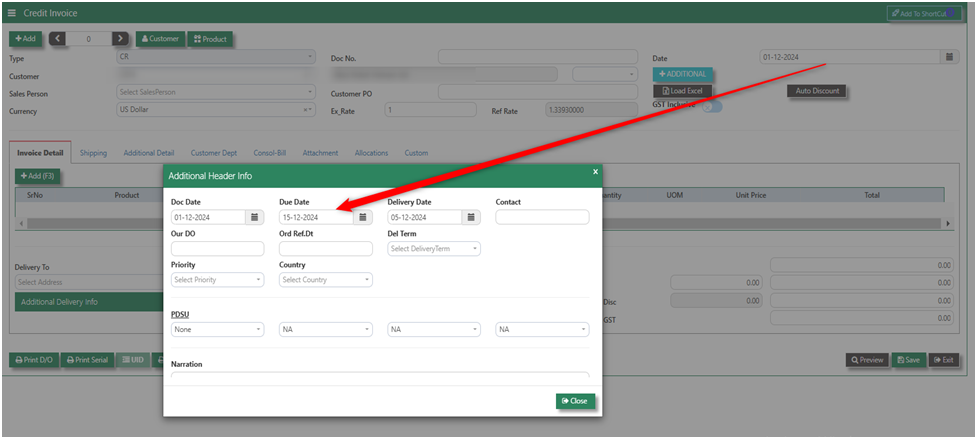This screenshot has width=977, height=439.
Task: Switch to Shipping tab
Action: pyautogui.click(x=93, y=153)
